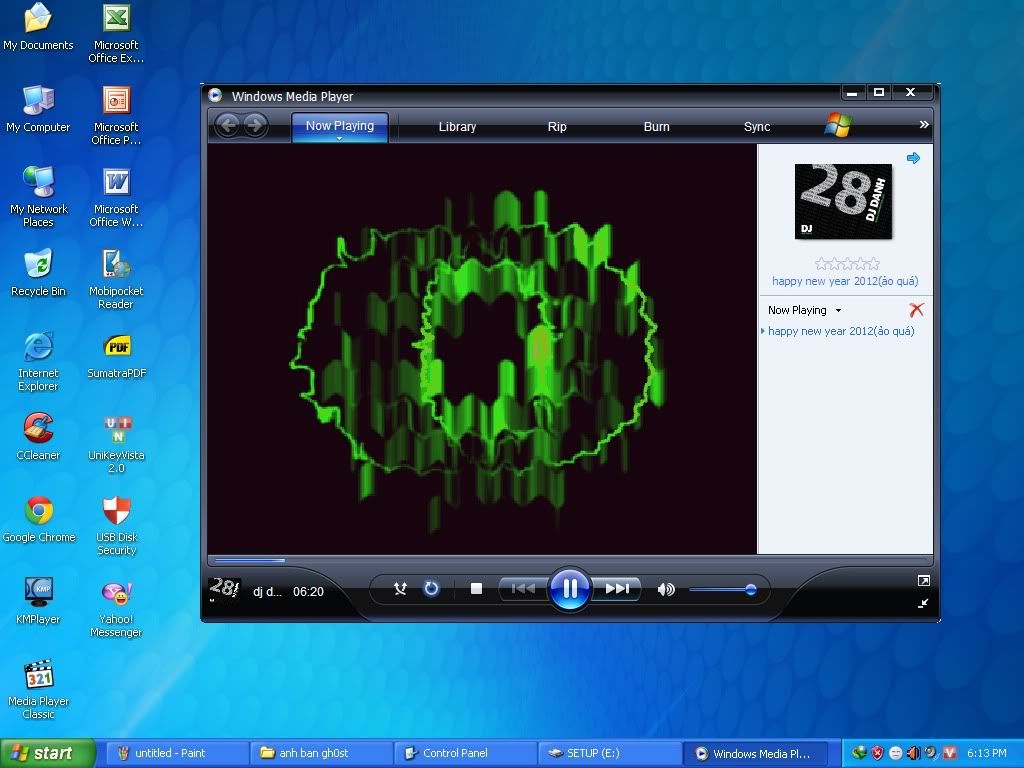
Task: Toggle shuffle mode
Action: tap(400, 589)
